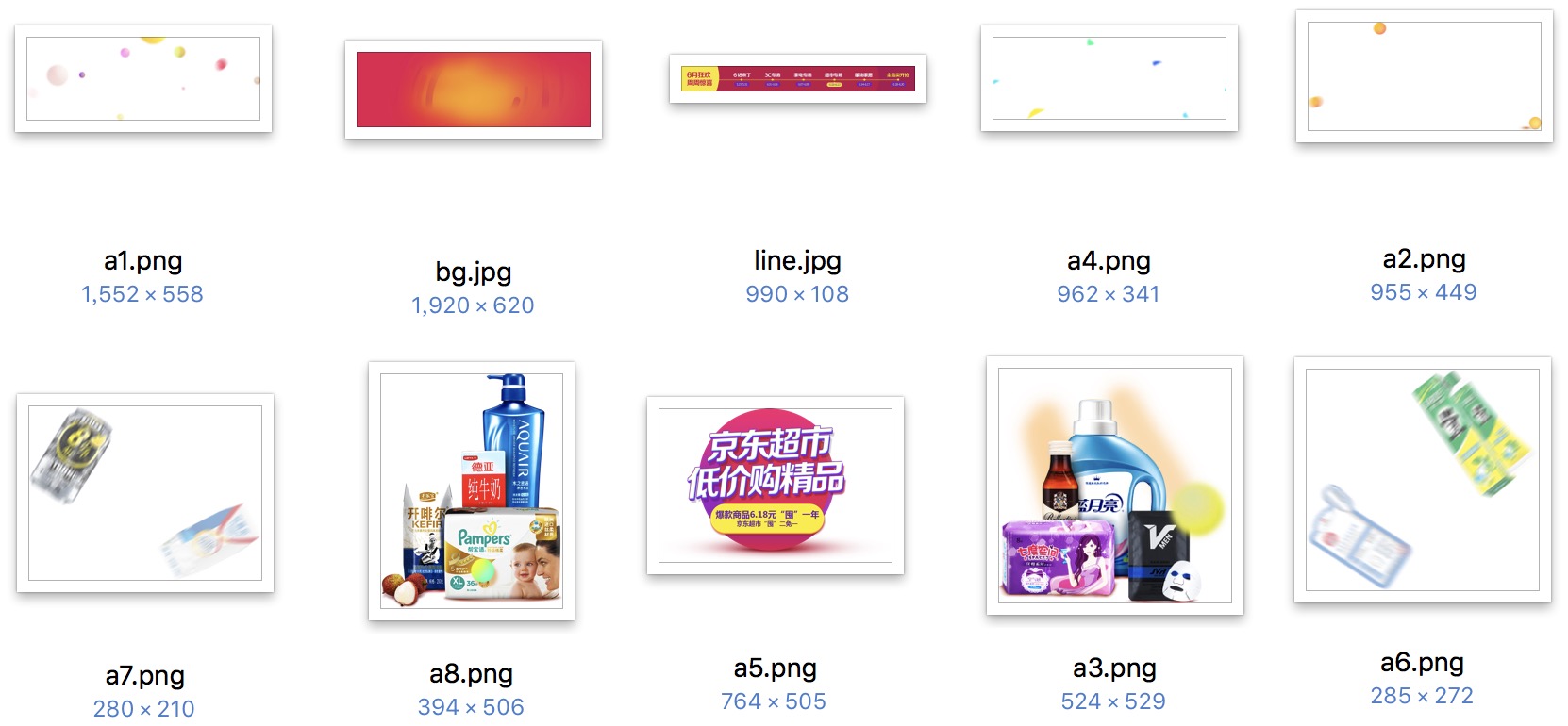Select the line.jpg banner thumbnail
This screenshot has height=726, width=1568.
tap(798, 78)
